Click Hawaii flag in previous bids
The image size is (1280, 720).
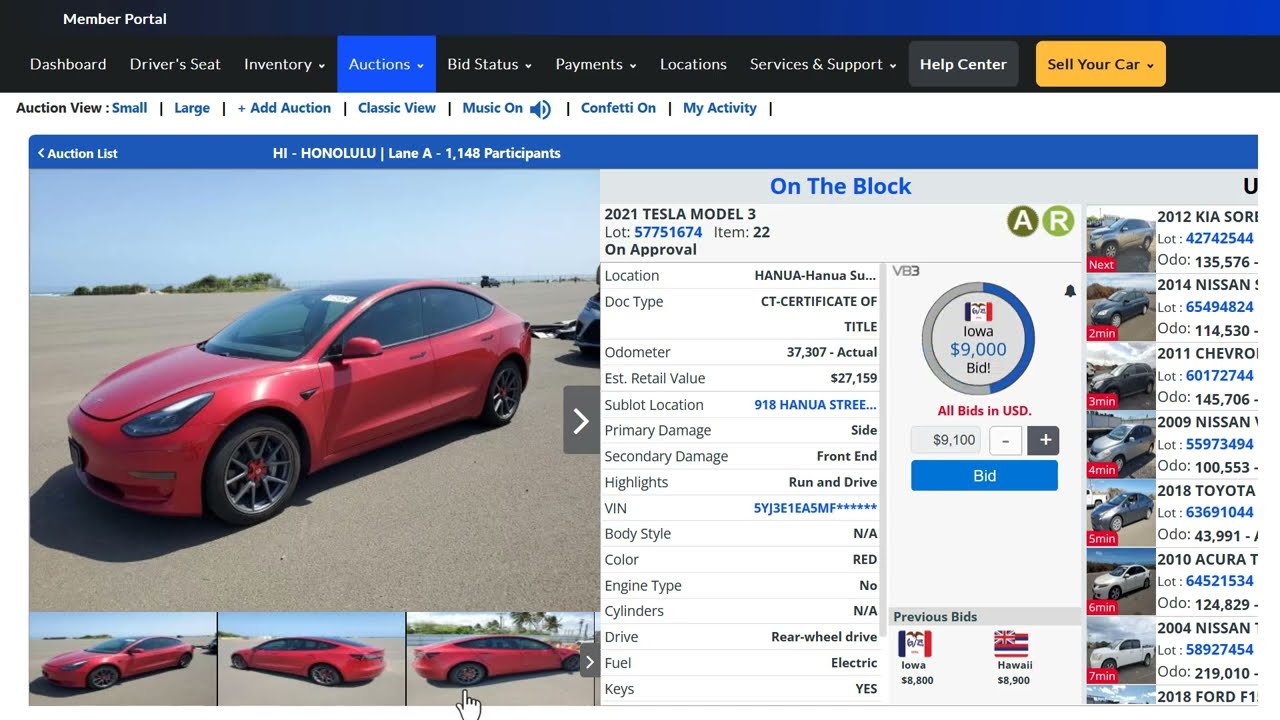click(1011, 644)
